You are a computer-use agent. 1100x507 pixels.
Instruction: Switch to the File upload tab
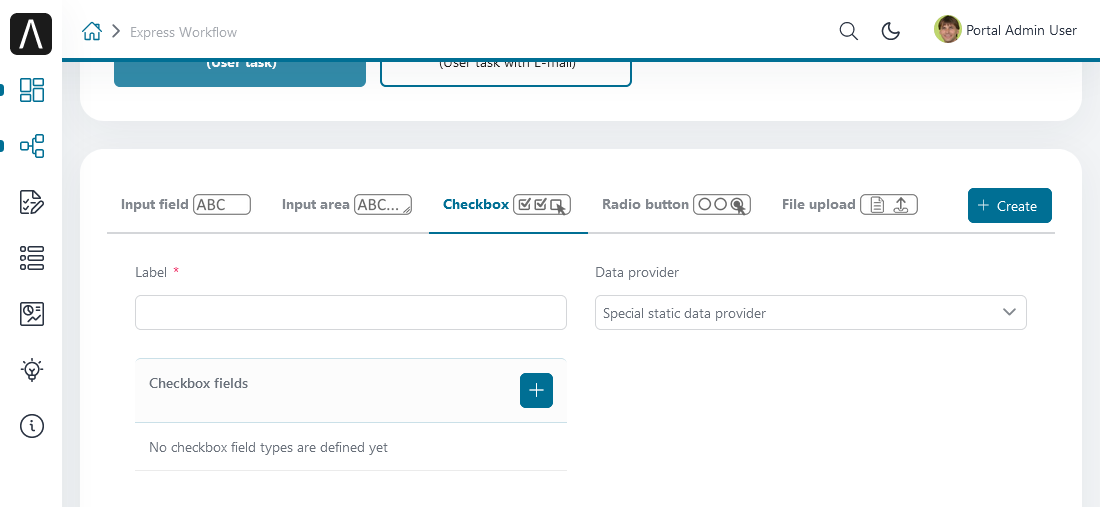[x=849, y=205]
